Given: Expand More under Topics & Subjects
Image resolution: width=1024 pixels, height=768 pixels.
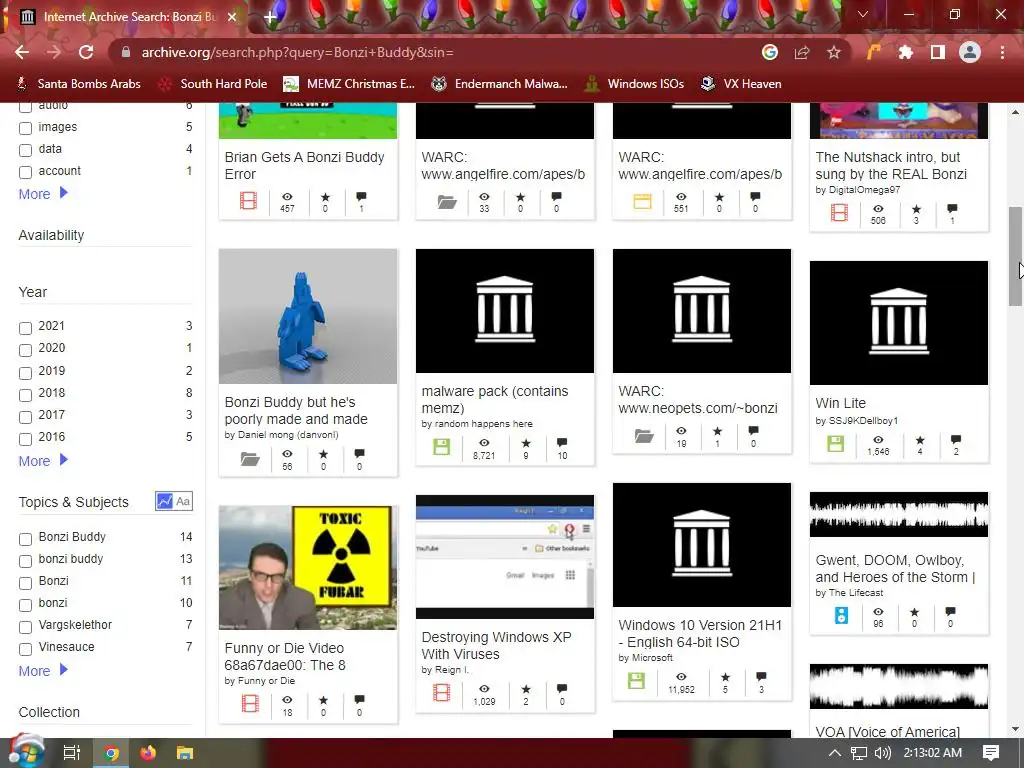Looking at the screenshot, I should pyautogui.click(x=43, y=671).
